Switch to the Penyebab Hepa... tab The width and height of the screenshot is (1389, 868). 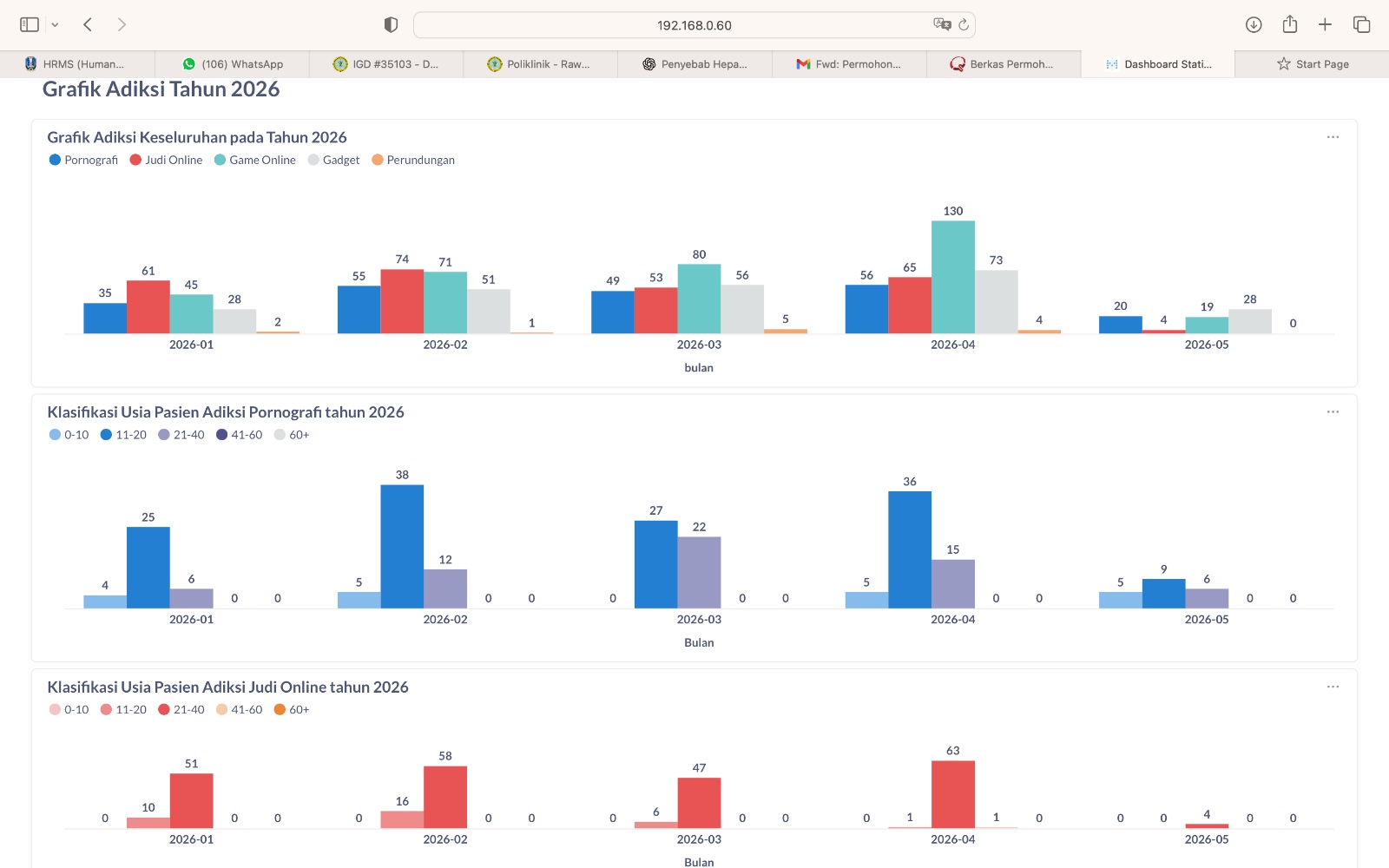695,64
